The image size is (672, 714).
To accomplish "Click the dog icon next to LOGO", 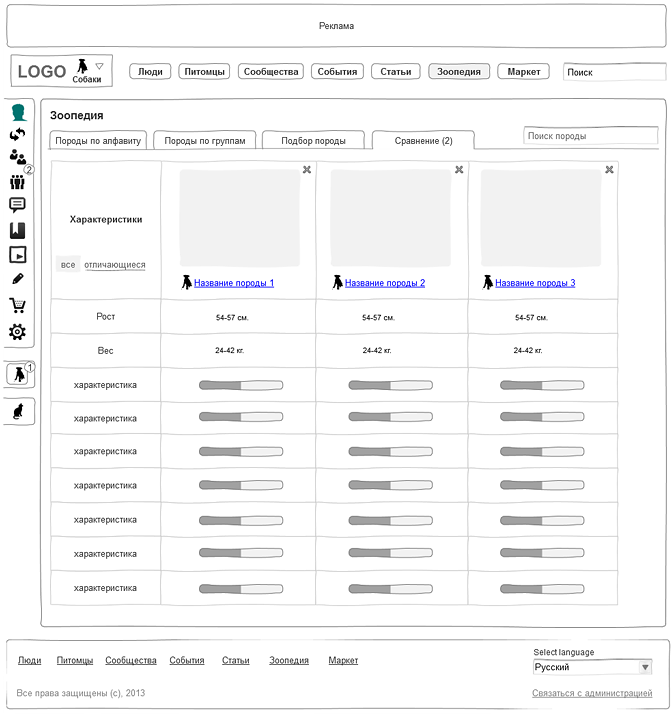I will pos(82,66).
